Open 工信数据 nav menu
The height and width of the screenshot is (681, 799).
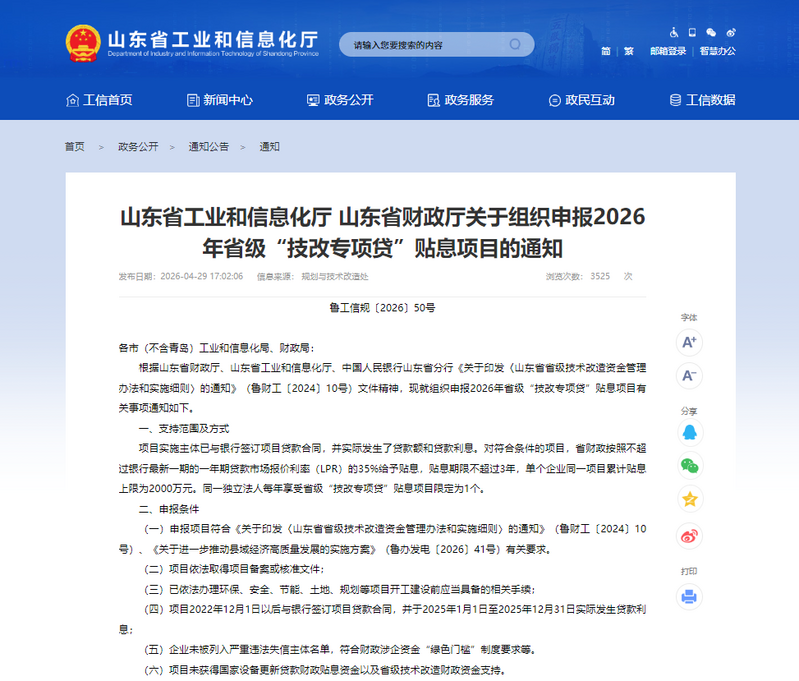[702, 100]
